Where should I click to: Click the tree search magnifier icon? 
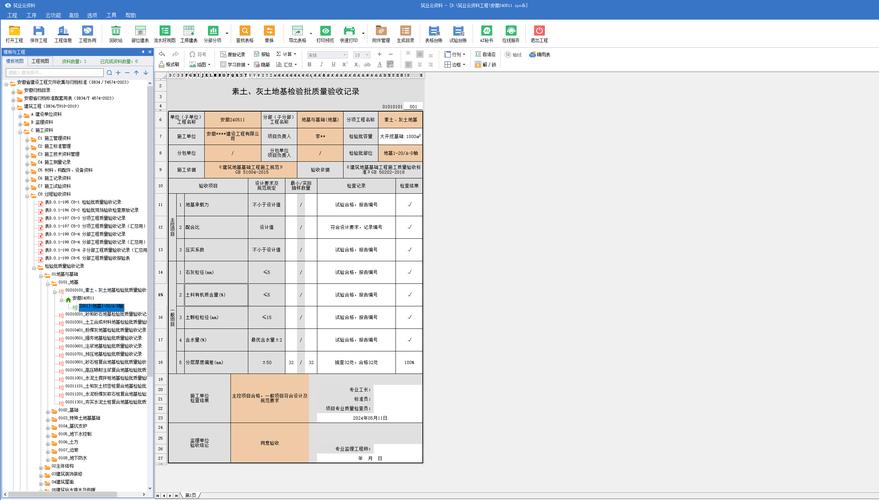coord(109,73)
